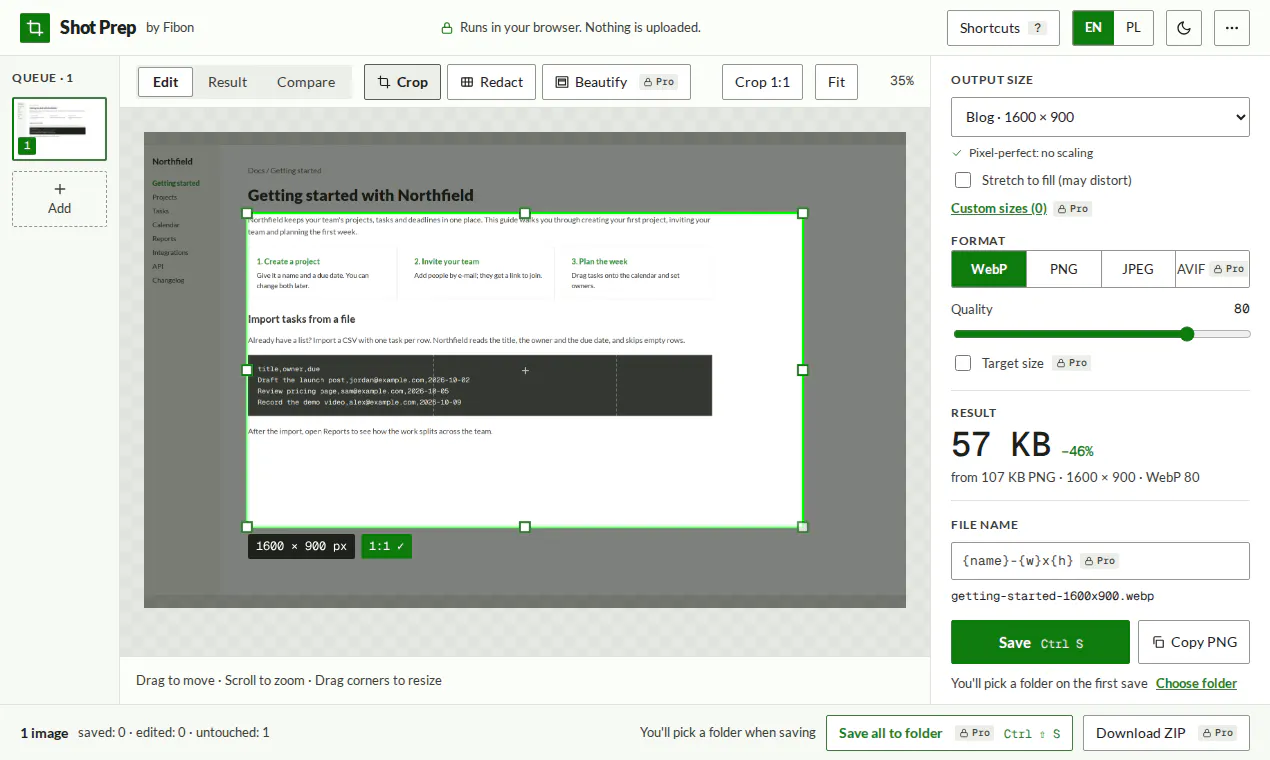Image resolution: width=1270 pixels, height=760 pixels.
Task: Click the file name pattern field
Action: tap(1100, 561)
